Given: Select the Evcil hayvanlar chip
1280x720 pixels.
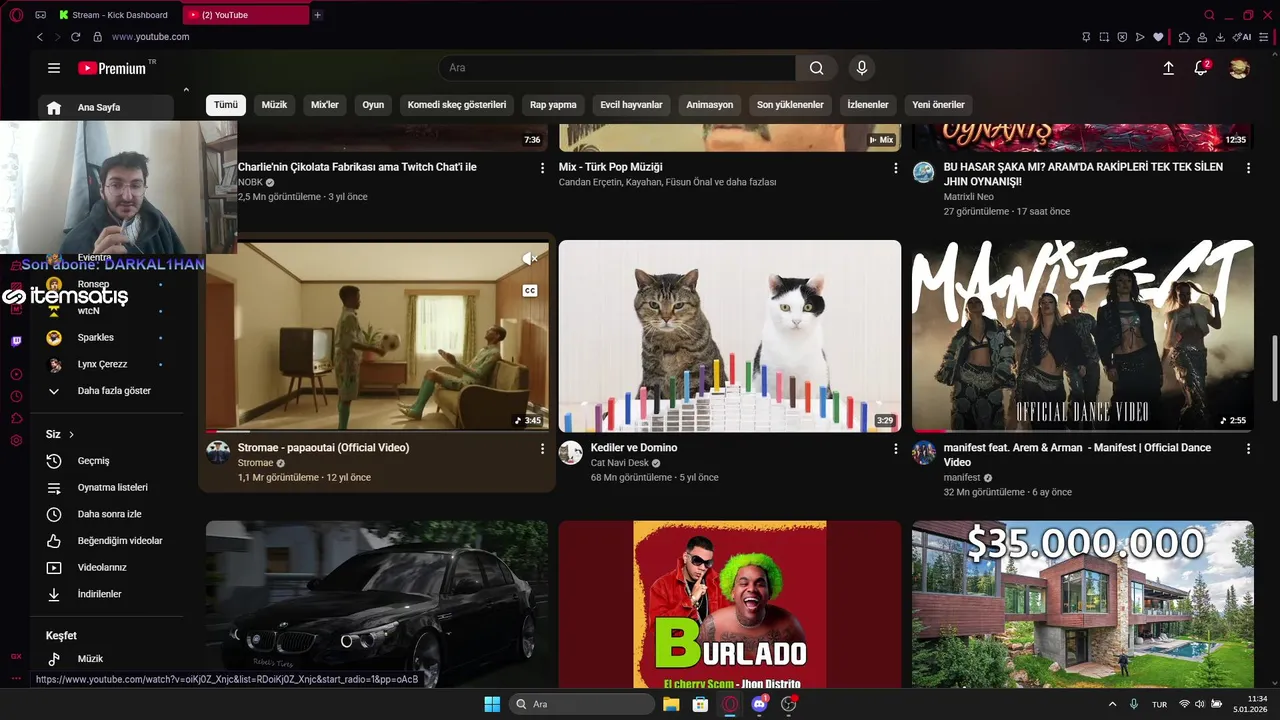Looking at the screenshot, I should tap(631, 105).
